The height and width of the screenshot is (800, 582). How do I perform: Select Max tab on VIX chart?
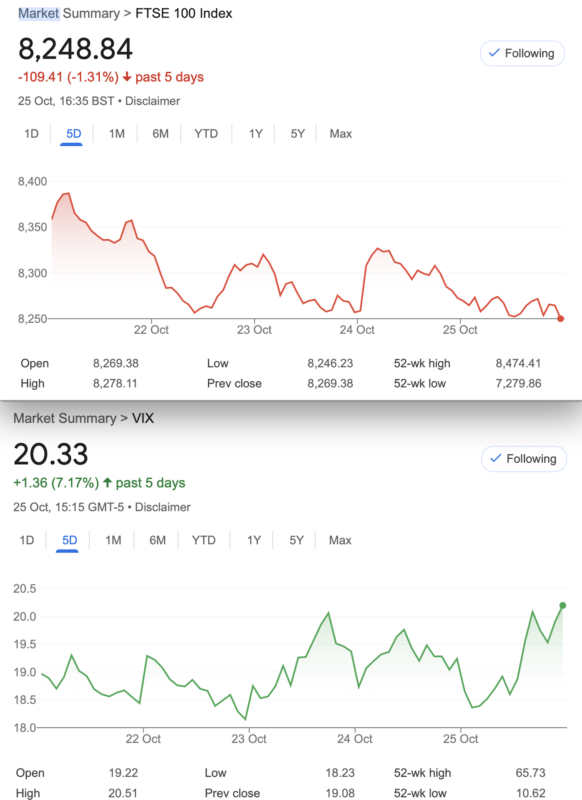pyautogui.click(x=340, y=540)
